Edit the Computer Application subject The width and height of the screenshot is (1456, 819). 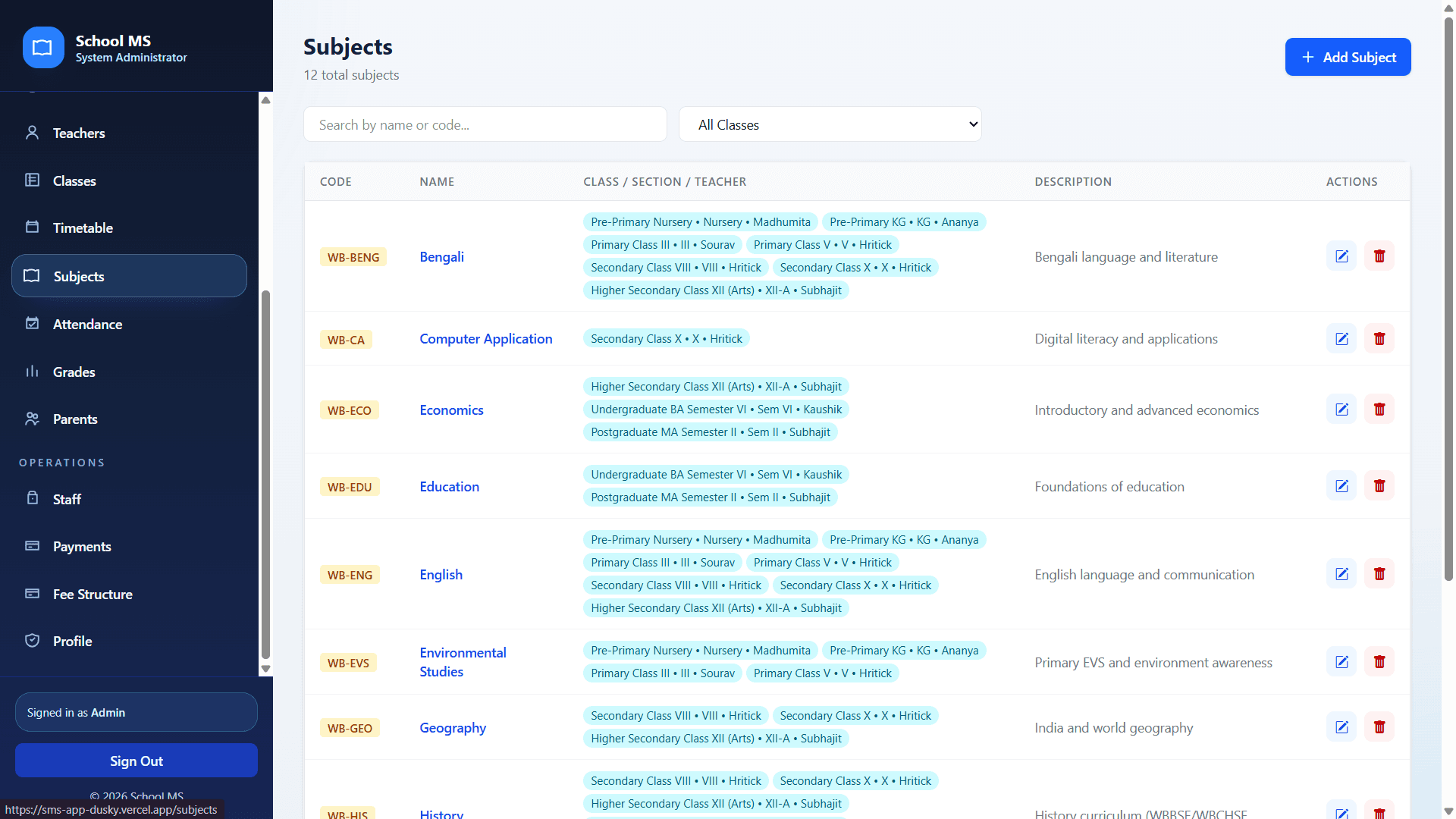[1341, 339]
